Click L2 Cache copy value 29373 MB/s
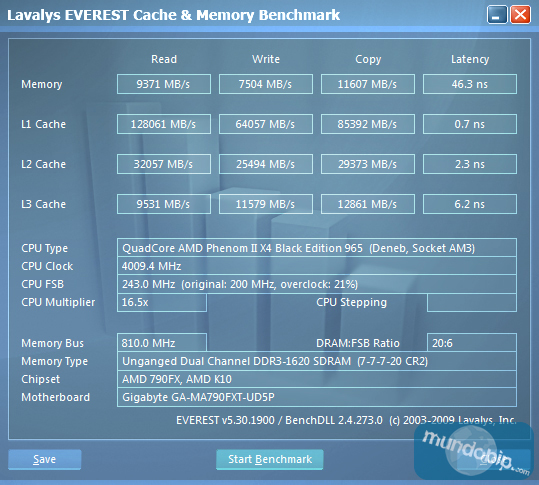 [x=368, y=164]
